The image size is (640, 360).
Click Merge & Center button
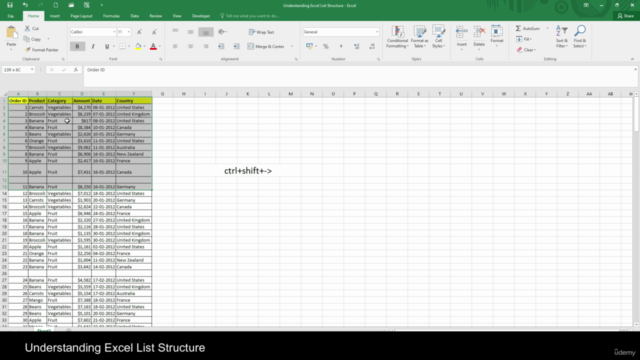click(266, 47)
